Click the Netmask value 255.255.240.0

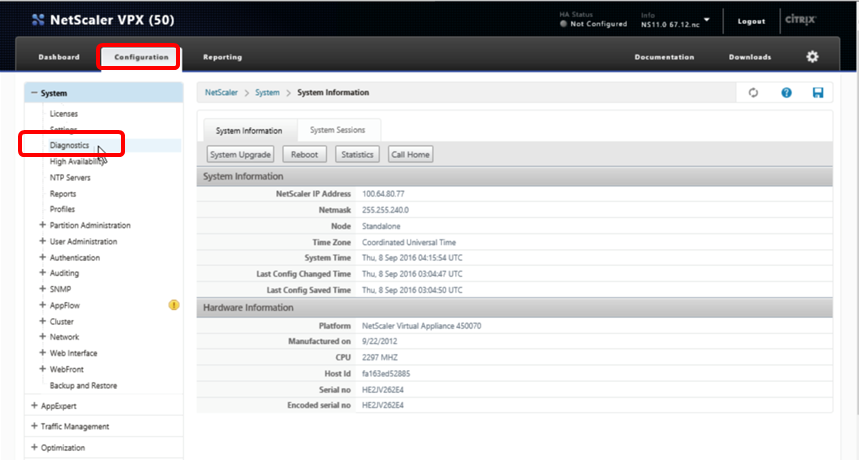pyautogui.click(x=385, y=210)
